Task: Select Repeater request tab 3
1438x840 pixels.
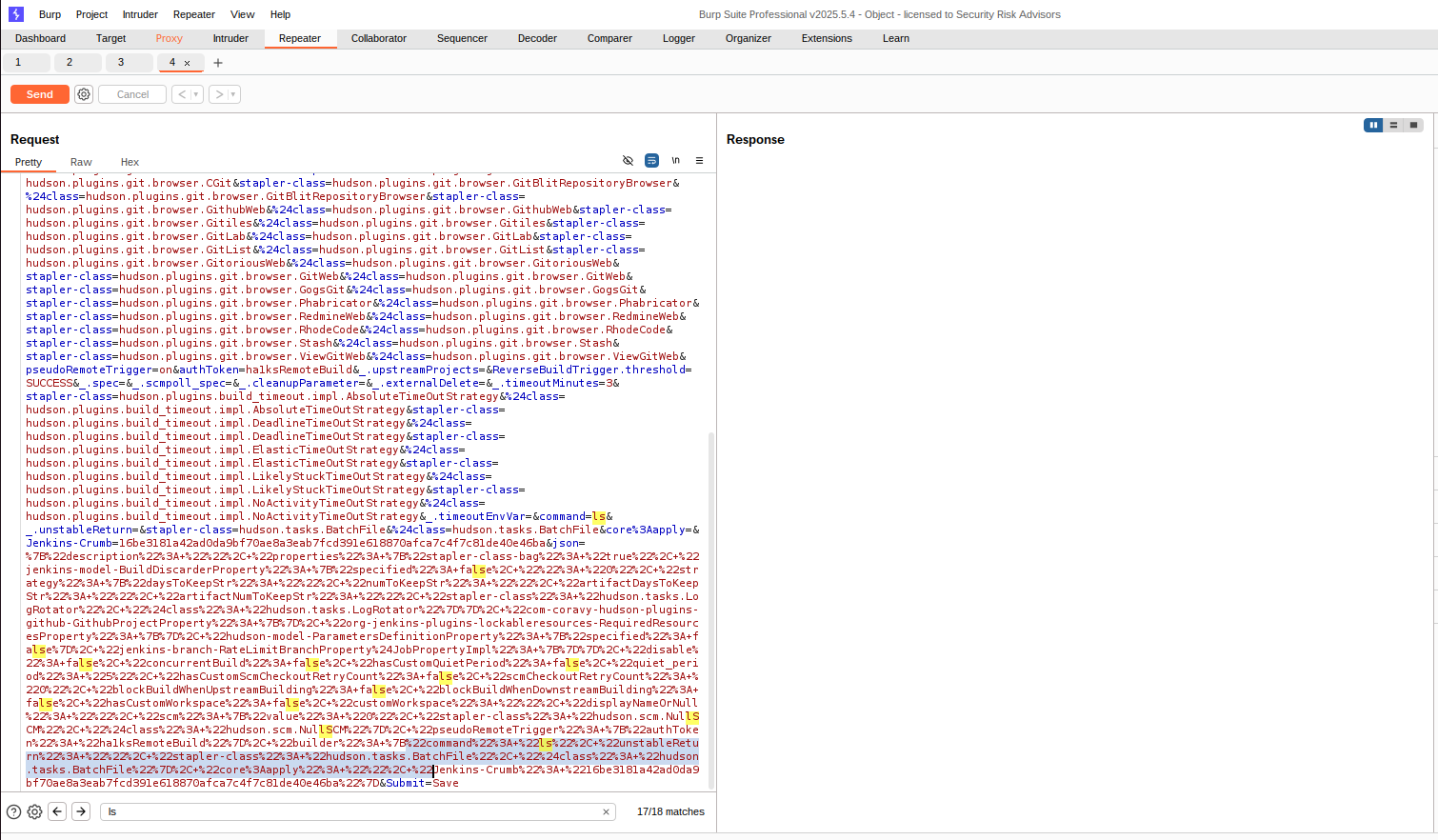Action: (x=129, y=62)
